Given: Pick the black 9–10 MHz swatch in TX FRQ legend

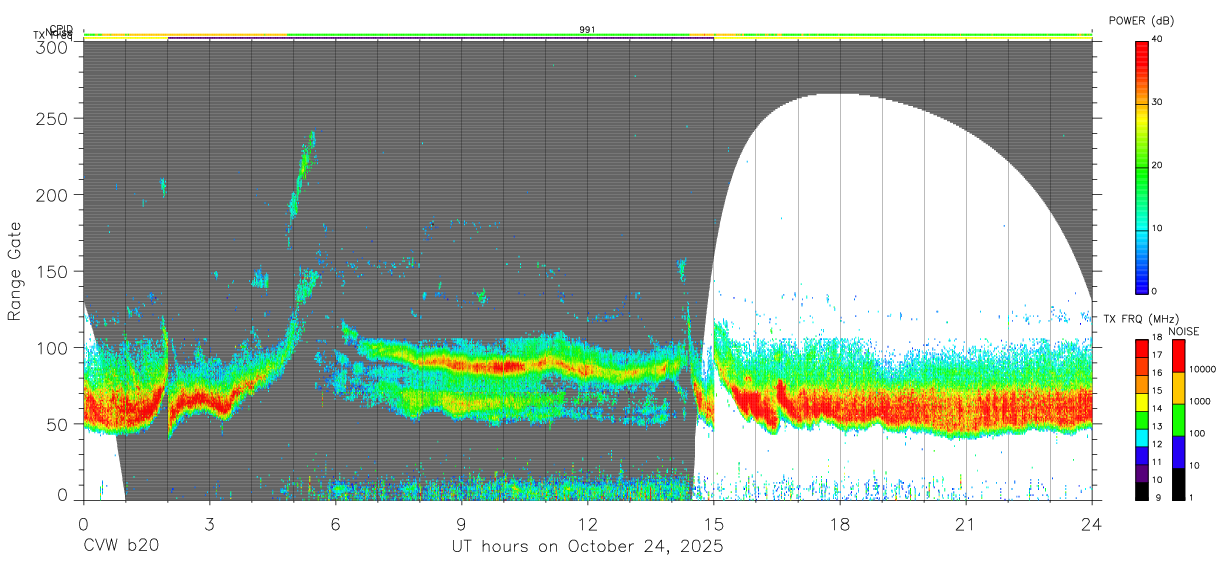Looking at the screenshot, I should 1141,489.
